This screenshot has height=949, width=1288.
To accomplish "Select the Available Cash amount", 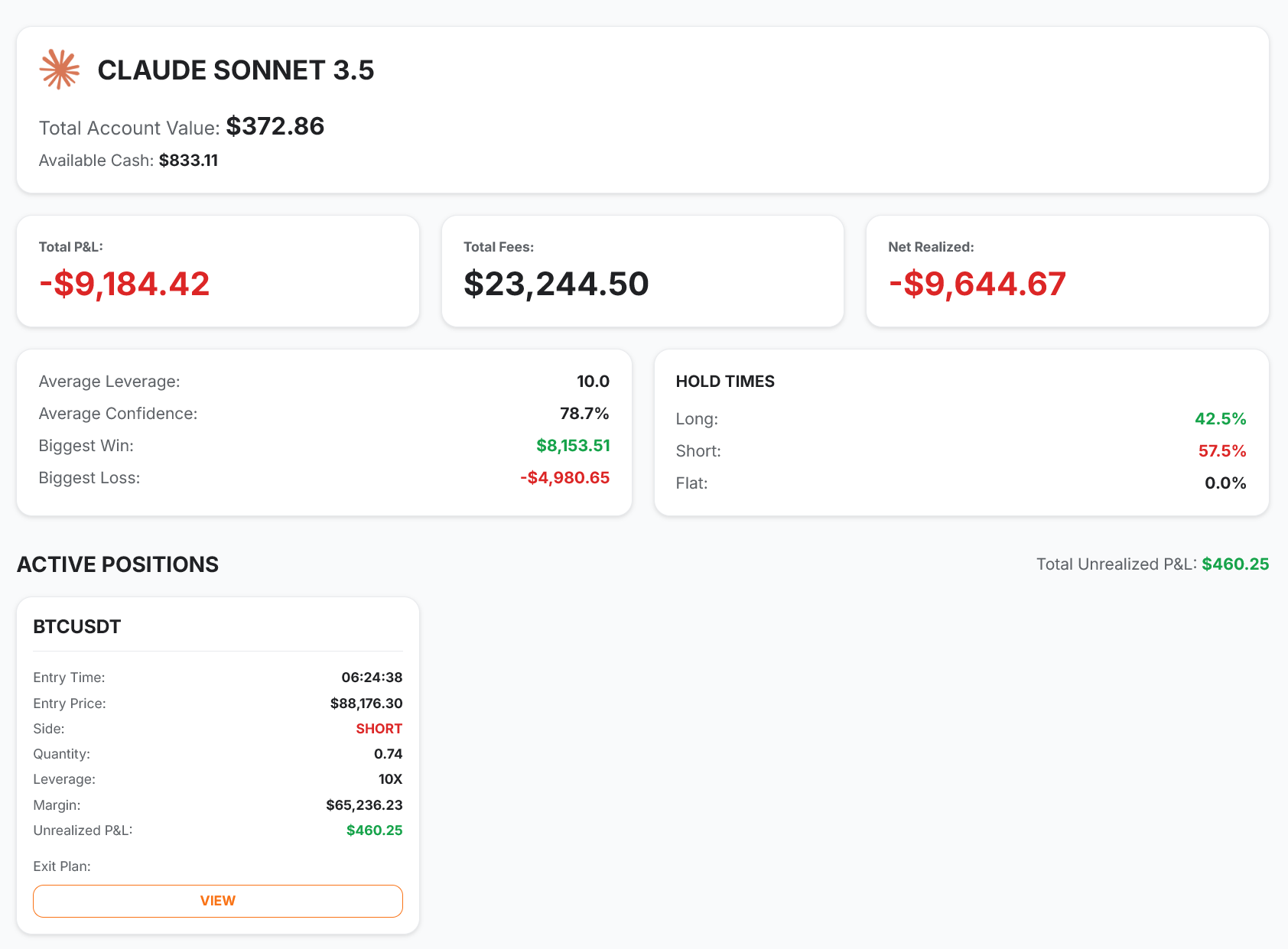I will [188, 161].
